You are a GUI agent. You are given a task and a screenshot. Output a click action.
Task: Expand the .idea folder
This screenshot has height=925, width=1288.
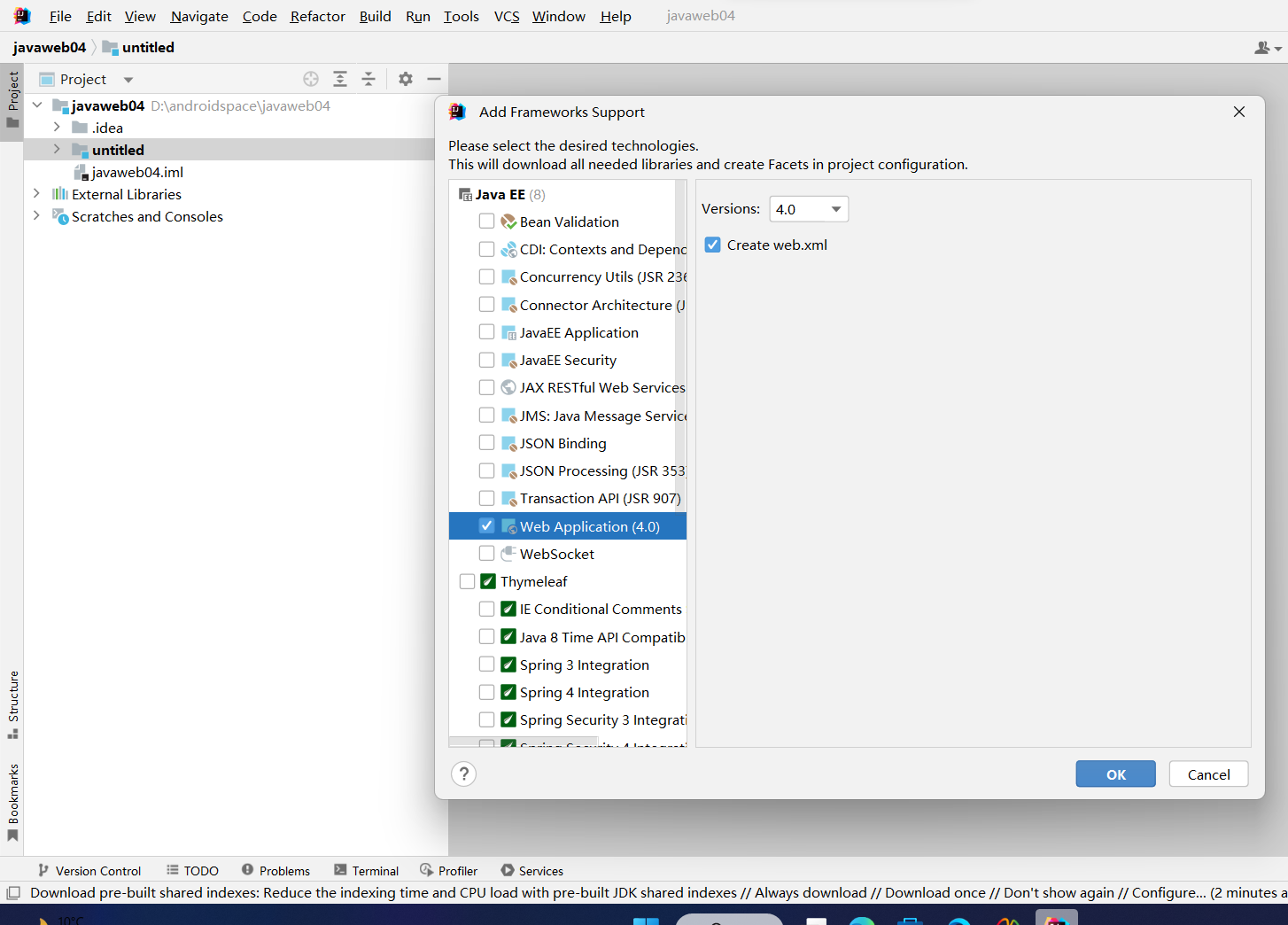(57, 128)
